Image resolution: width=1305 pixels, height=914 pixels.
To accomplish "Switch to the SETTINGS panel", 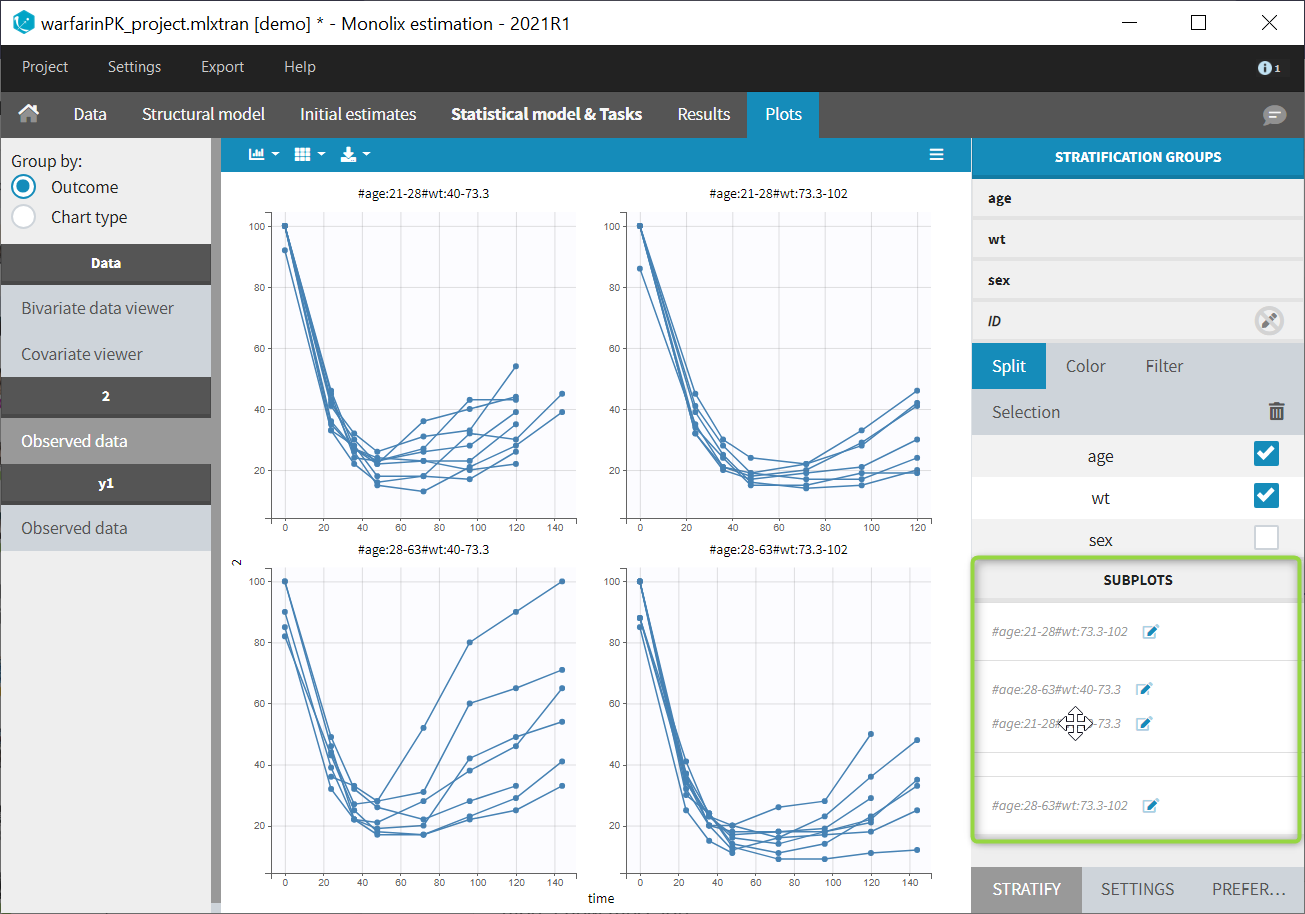I will click(x=1137, y=889).
